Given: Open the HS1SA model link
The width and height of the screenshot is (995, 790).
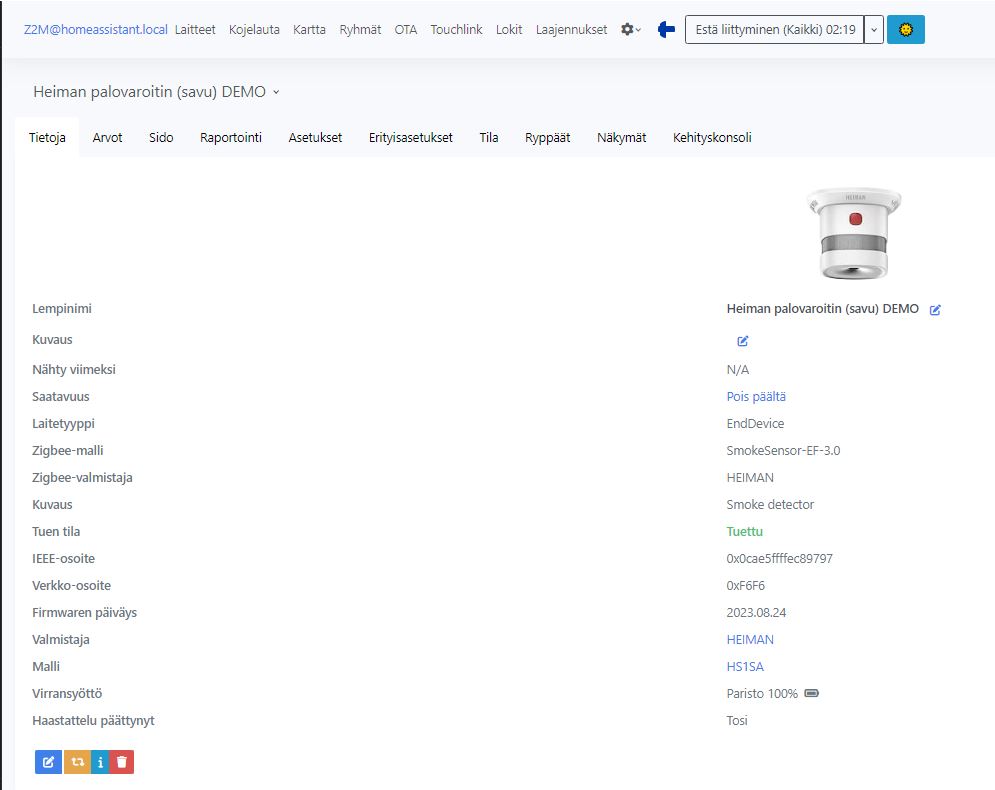Looking at the screenshot, I should (745, 666).
